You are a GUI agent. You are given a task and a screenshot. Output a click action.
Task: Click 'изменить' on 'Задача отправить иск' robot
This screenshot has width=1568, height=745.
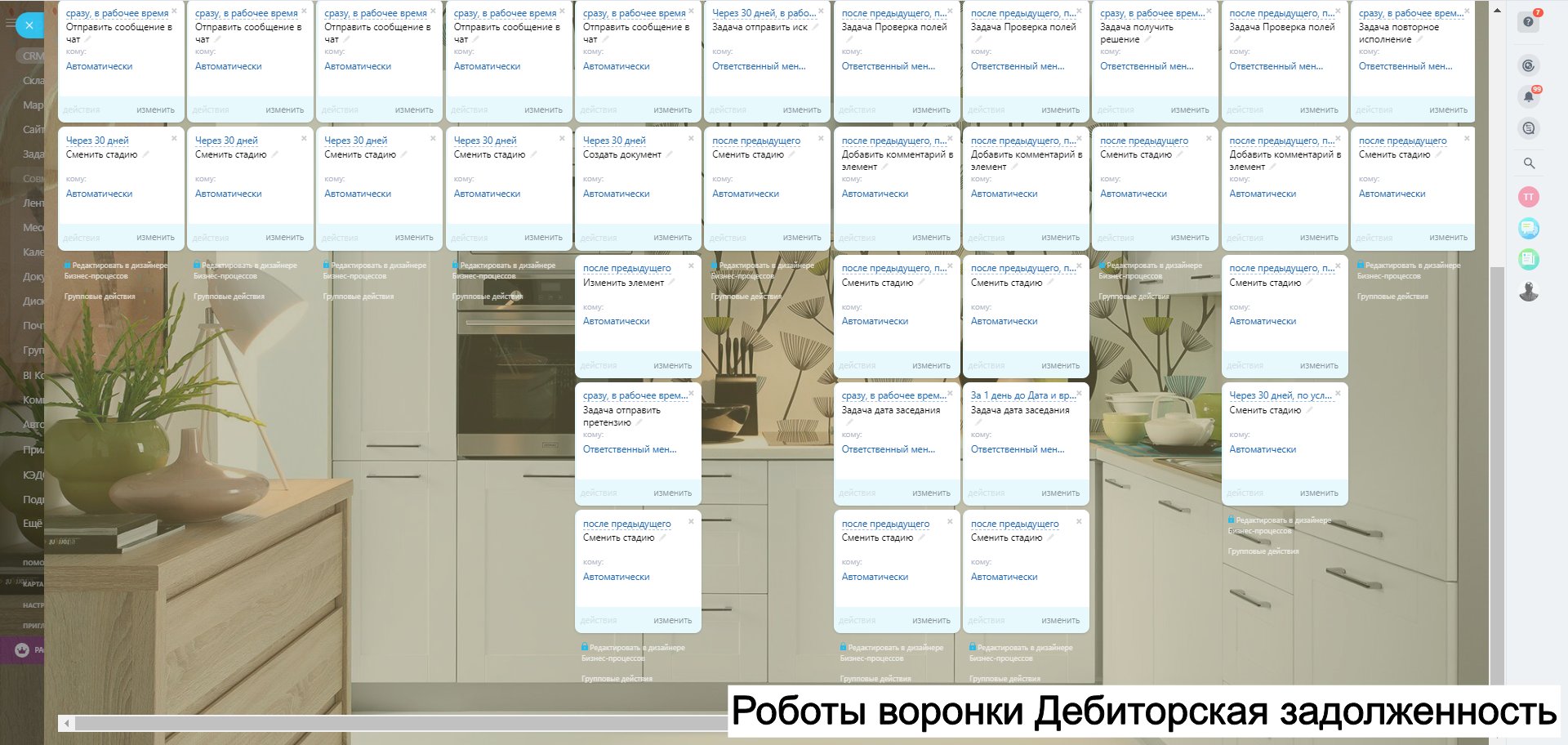(x=802, y=109)
